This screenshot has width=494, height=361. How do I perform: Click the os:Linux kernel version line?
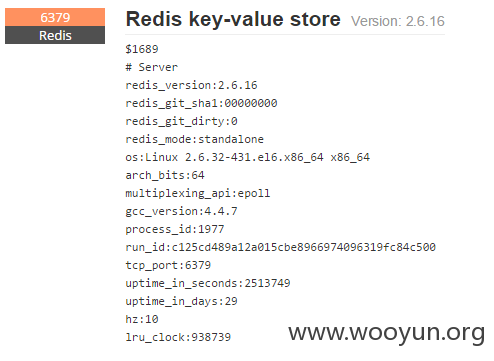(248, 157)
